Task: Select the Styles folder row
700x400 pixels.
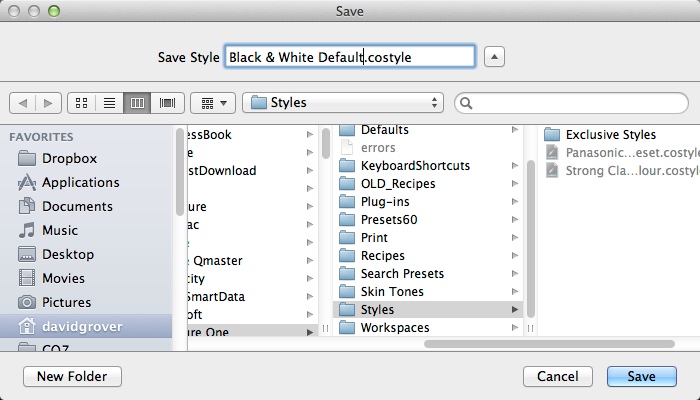Action: tap(428, 309)
